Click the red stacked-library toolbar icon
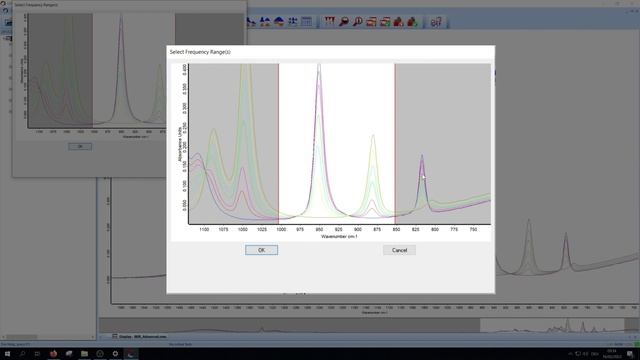 pos(371,22)
